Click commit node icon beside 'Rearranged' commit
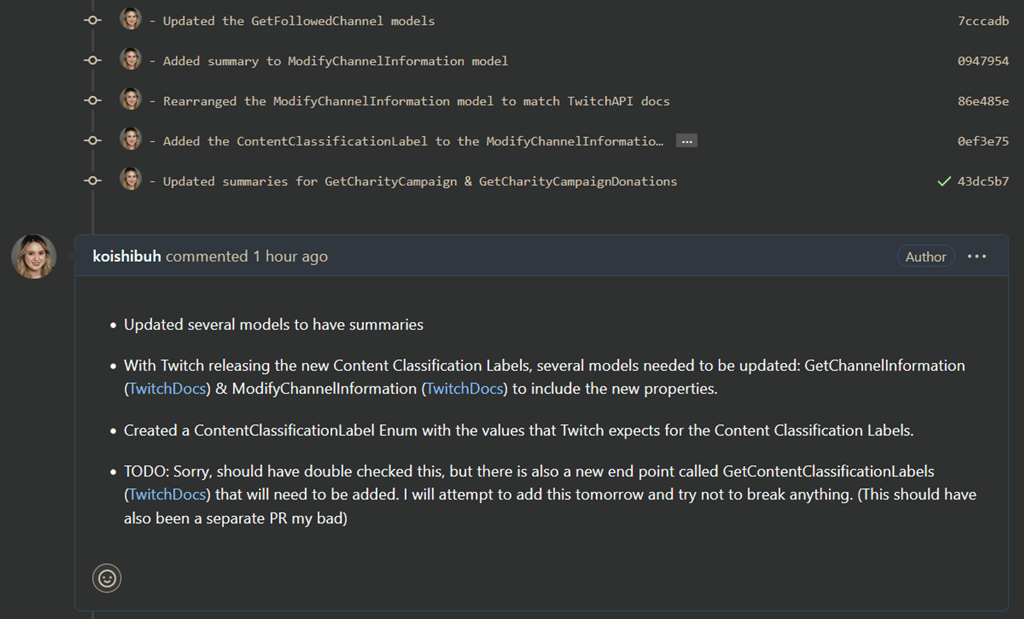The height and width of the screenshot is (619, 1024). (x=93, y=101)
